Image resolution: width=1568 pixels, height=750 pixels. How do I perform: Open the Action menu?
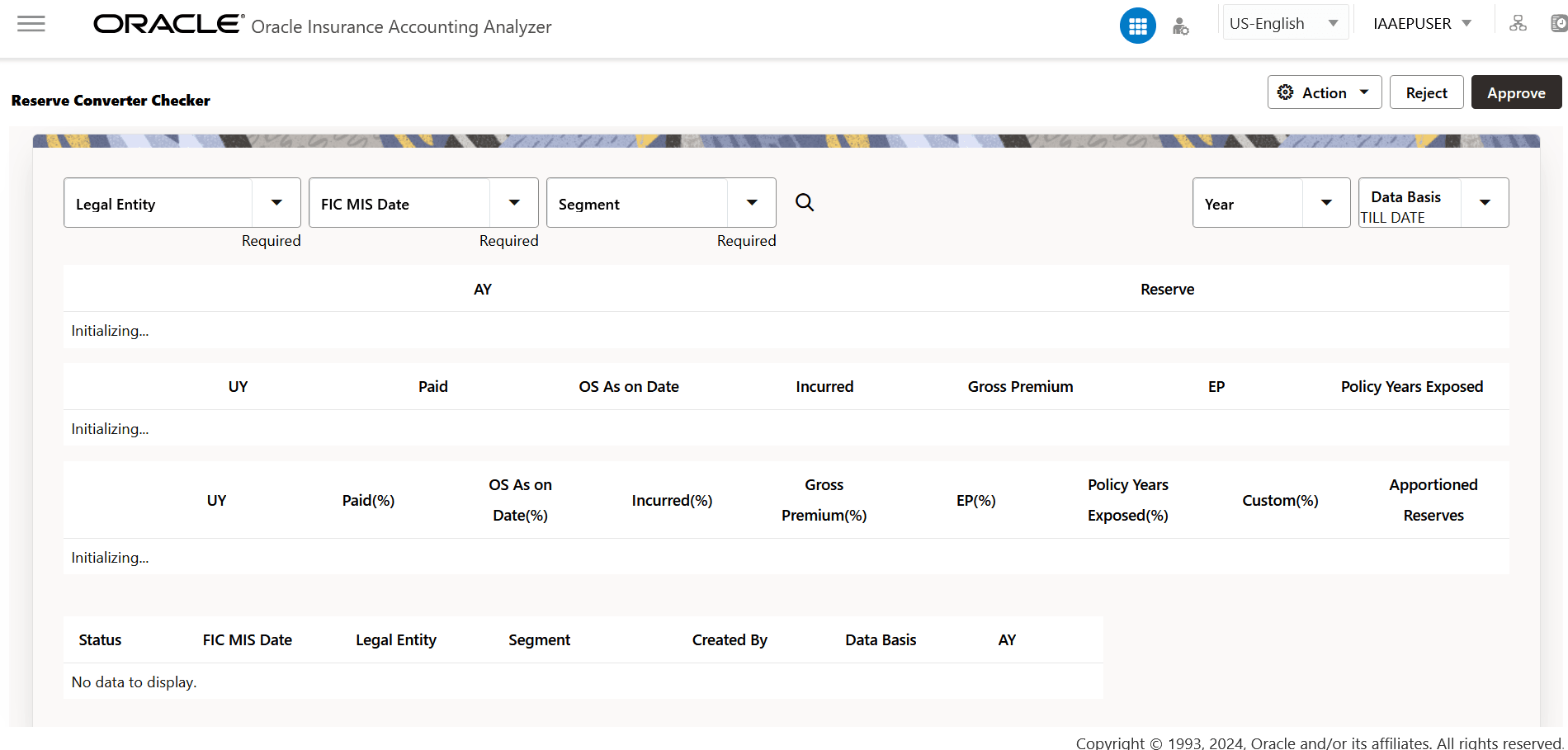[x=1324, y=92]
